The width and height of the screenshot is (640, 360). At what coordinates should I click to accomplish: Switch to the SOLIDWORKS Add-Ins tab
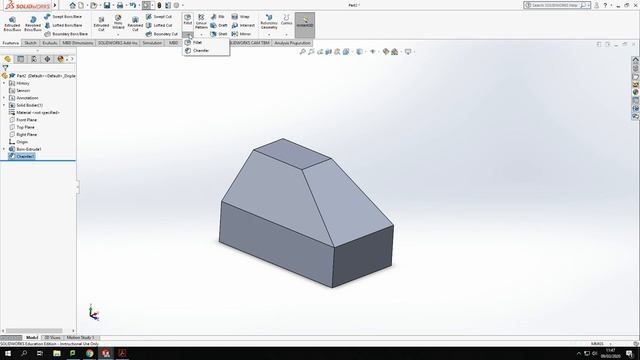click(x=118, y=43)
